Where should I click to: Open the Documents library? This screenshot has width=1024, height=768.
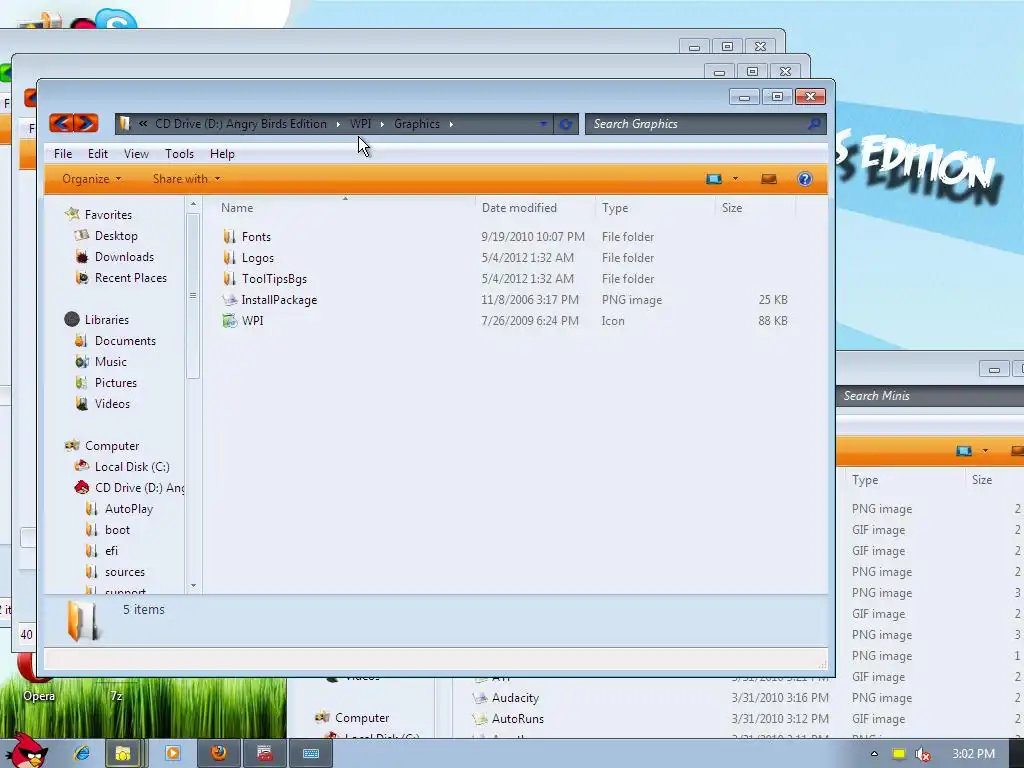[x=125, y=340]
